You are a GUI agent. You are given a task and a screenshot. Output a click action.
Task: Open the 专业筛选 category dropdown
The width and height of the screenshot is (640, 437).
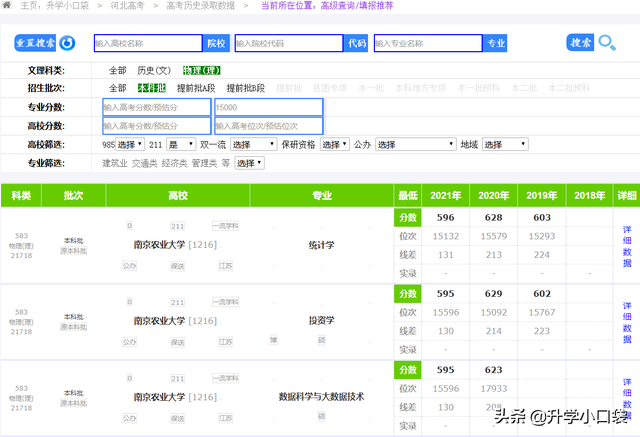tap(249, 163)
